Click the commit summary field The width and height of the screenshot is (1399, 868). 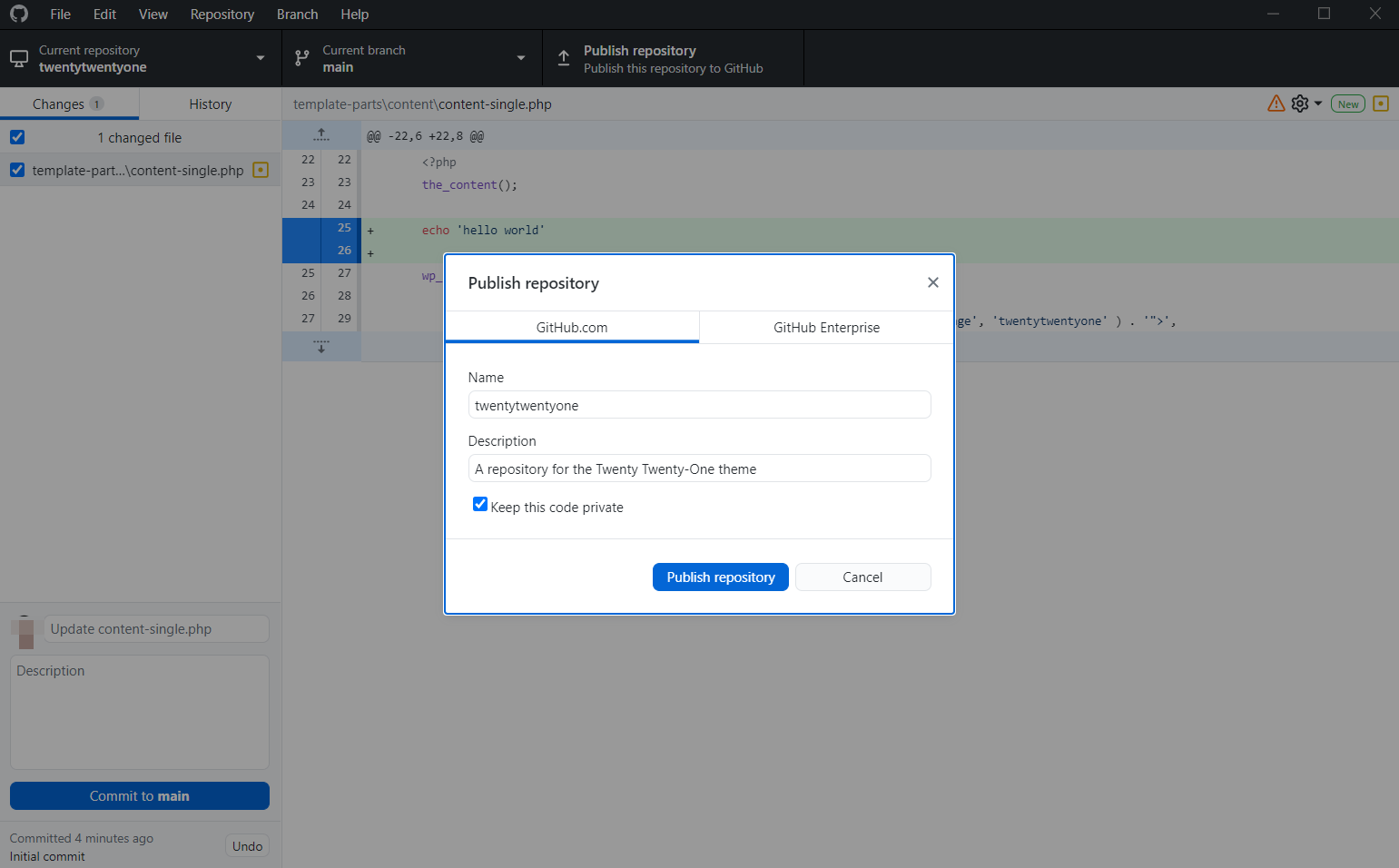[156, 628]
